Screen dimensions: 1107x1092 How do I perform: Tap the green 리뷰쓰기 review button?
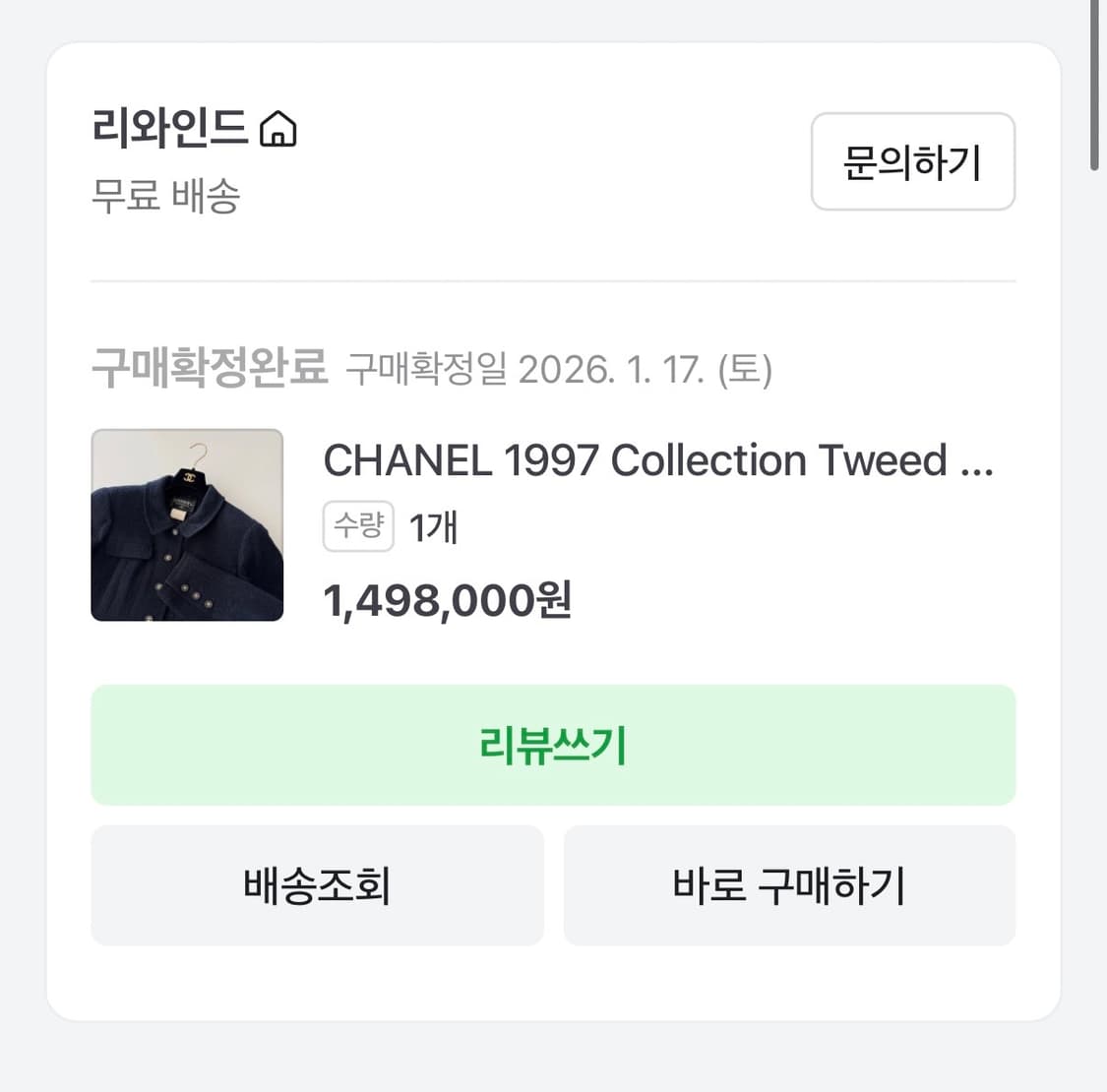[x=553, y=746]
